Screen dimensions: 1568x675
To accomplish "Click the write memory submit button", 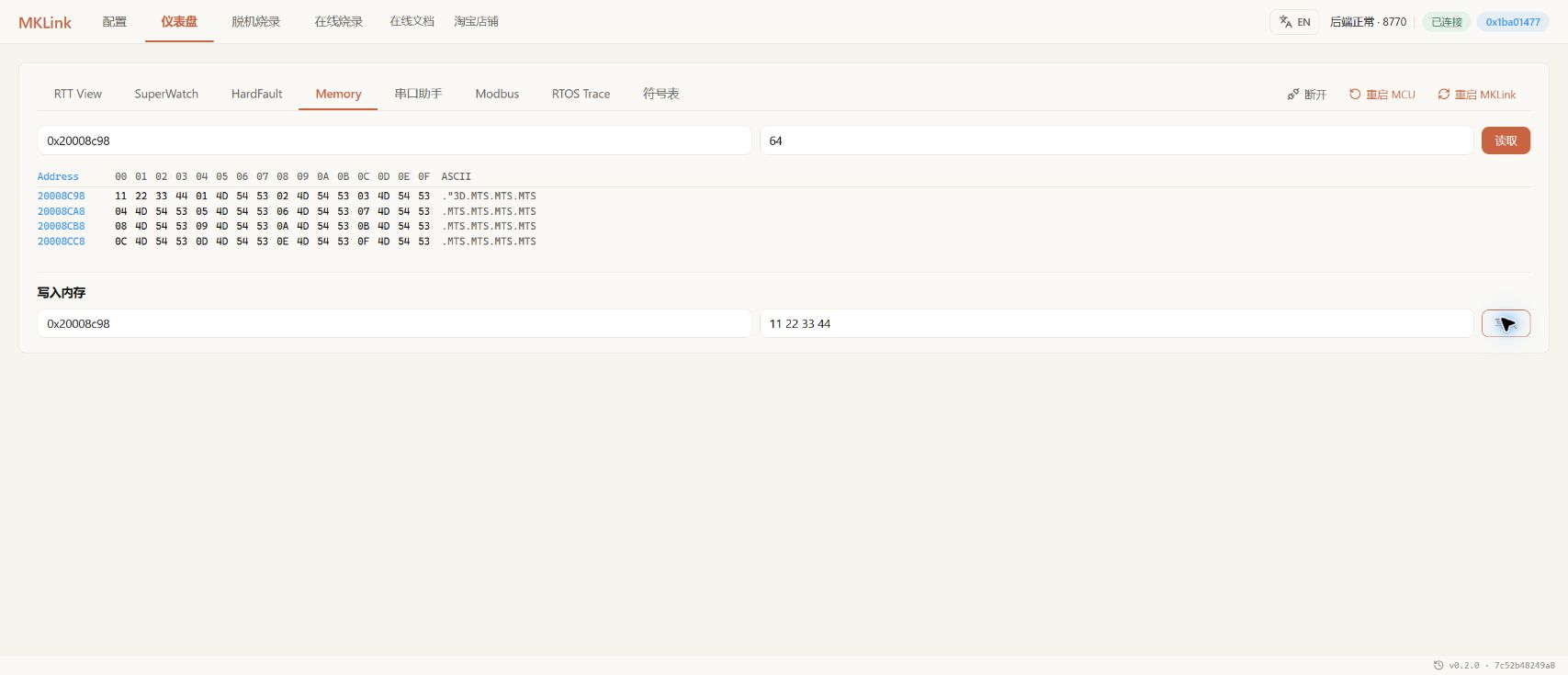I will coord(1506,323).
